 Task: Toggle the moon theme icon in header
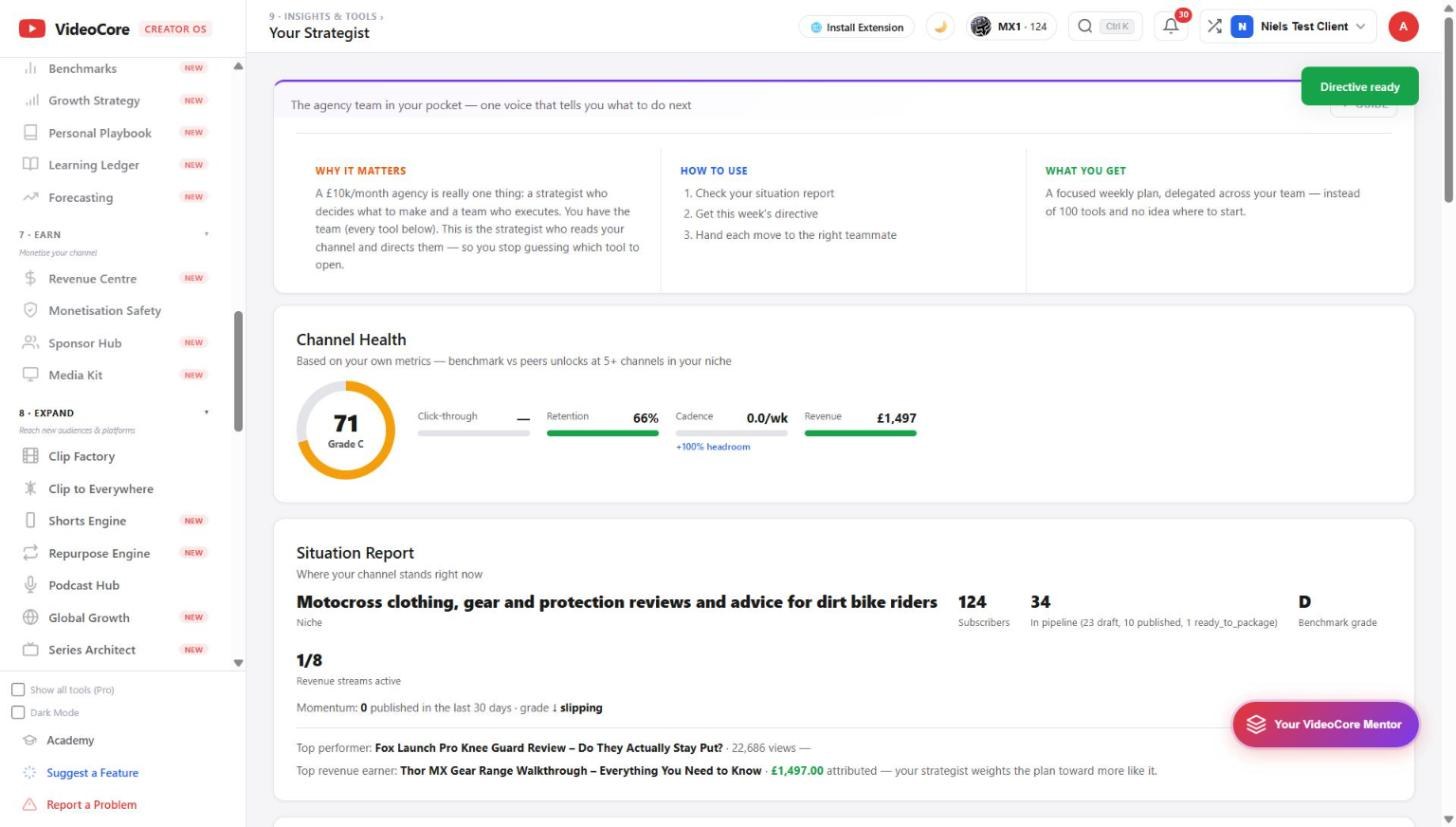pos(940,27)
